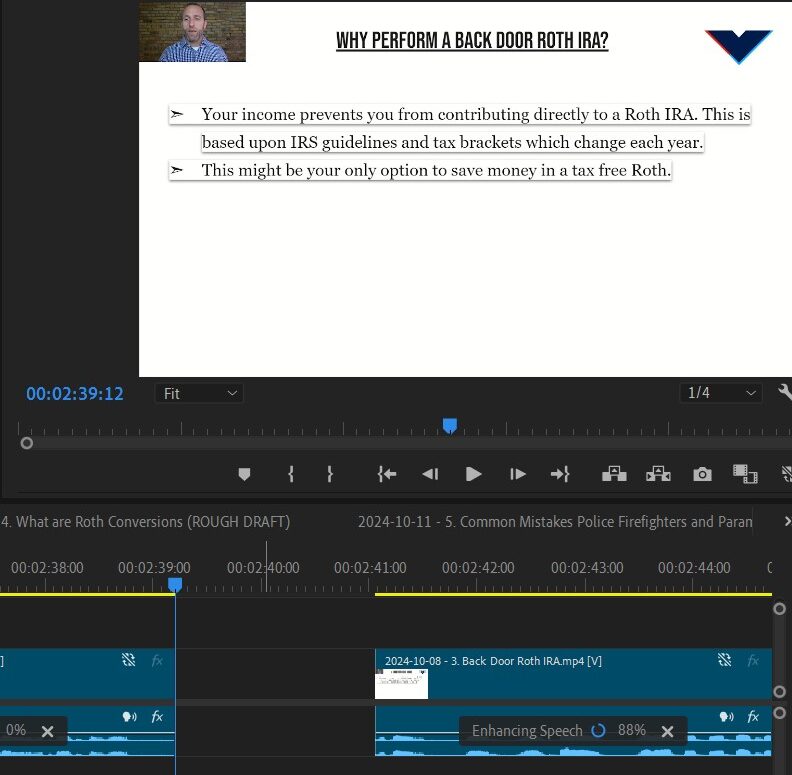Select the Back Door Roth IRA.mp4 video clip
This screenshot has height=775, width=792.
(x=573, y=674)
